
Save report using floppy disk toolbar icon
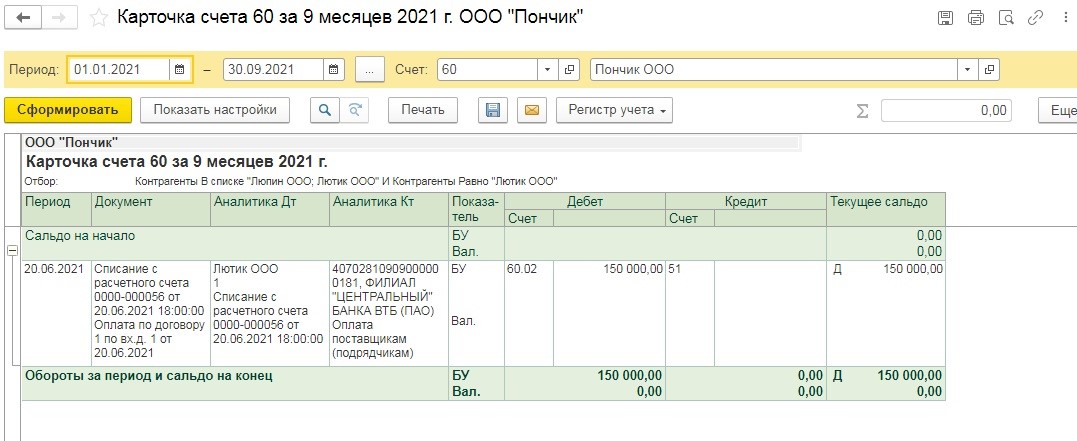click(x=492, y=110)
